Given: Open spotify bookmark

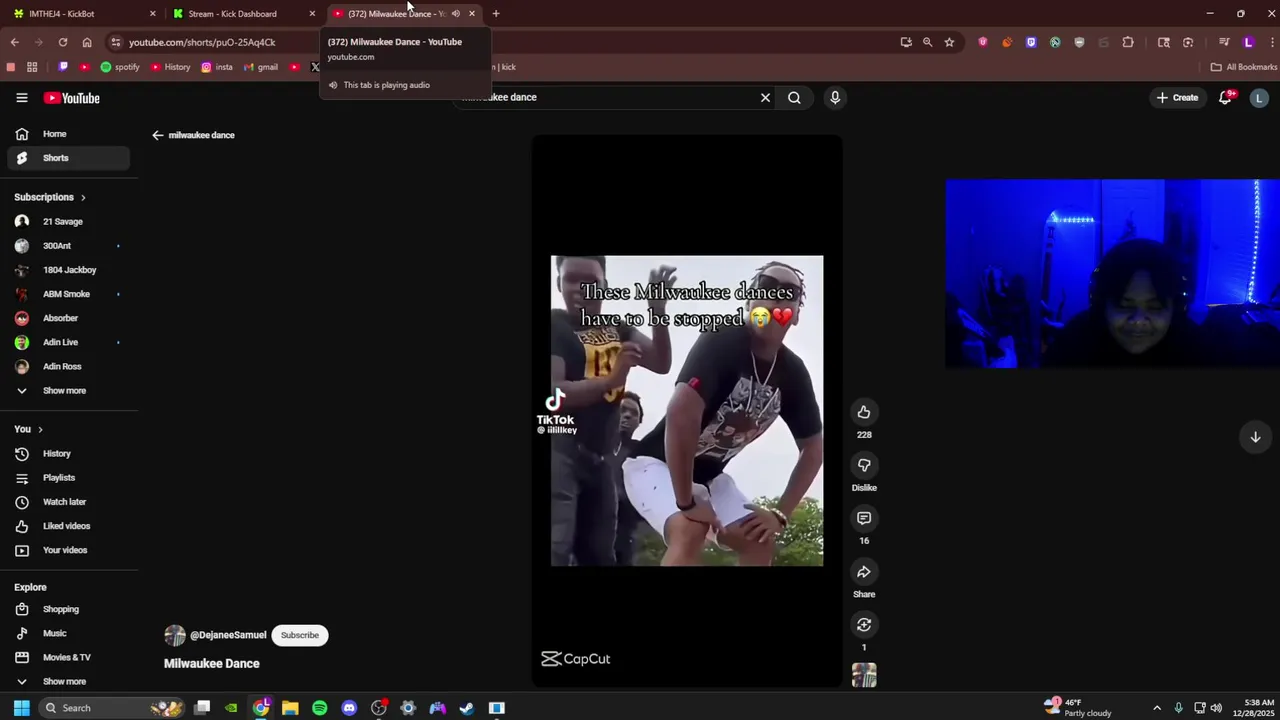Looking at the screenshot, I should pos(120,67).
